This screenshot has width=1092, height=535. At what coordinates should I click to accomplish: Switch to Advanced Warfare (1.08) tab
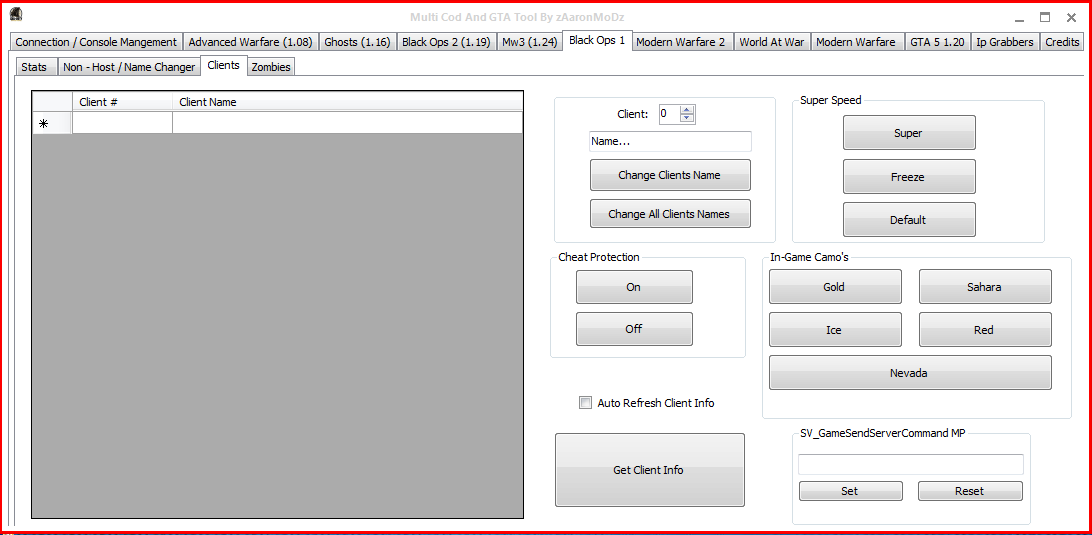pos(250,42)
